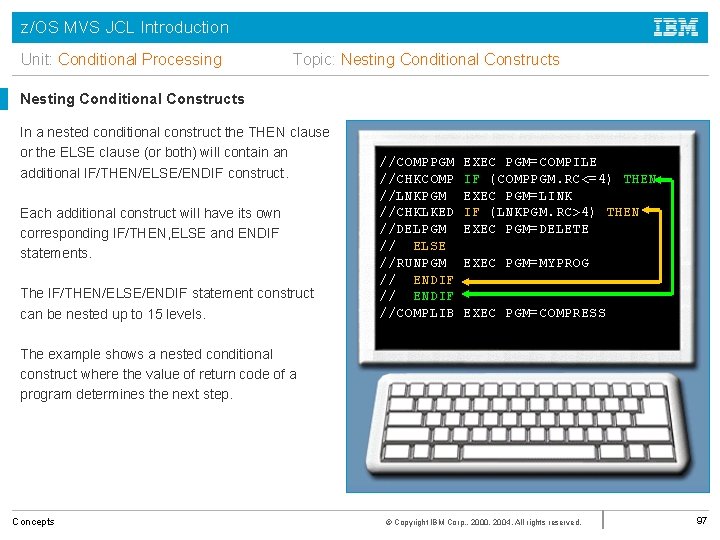Click the green arrowhead pointing at THEN

click(x=659, y=179)
